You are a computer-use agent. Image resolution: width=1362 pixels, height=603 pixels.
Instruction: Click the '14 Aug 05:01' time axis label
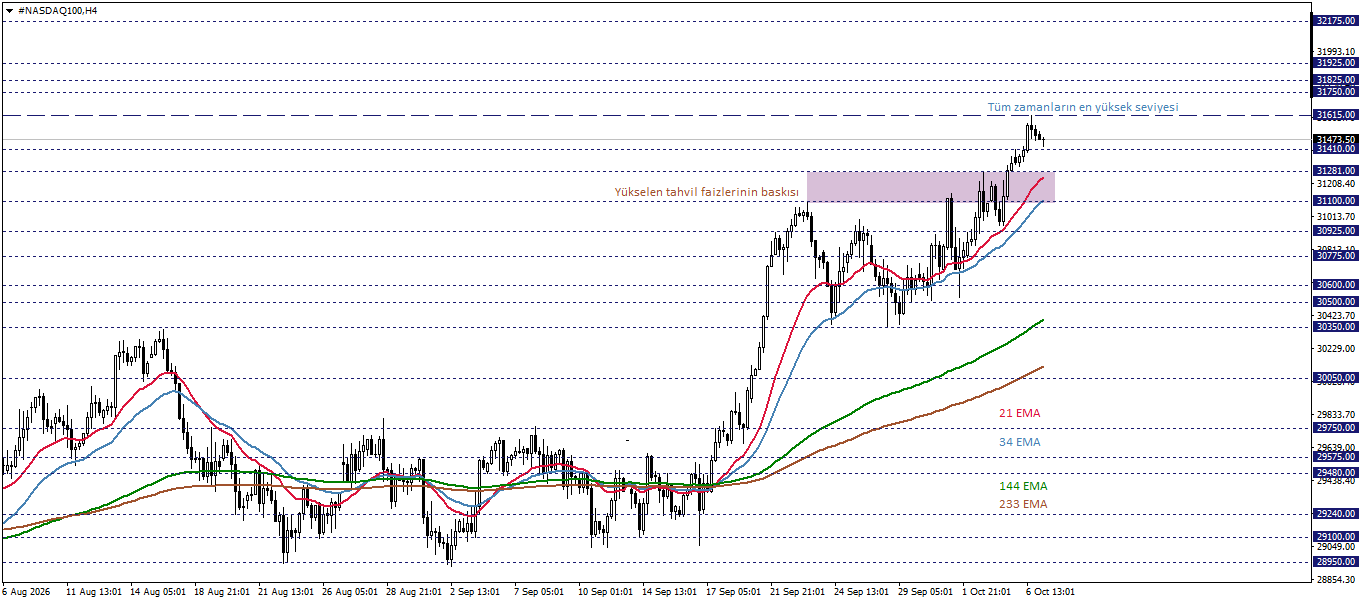[x=159, y=592]
